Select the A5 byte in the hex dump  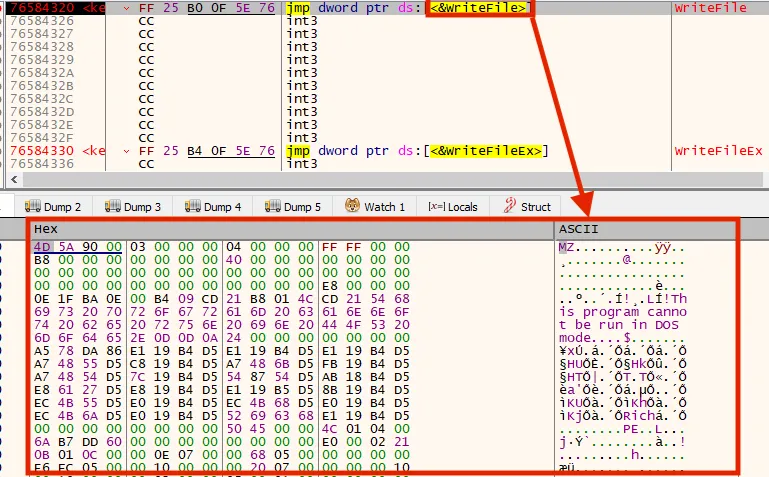[x=42, y=351]
